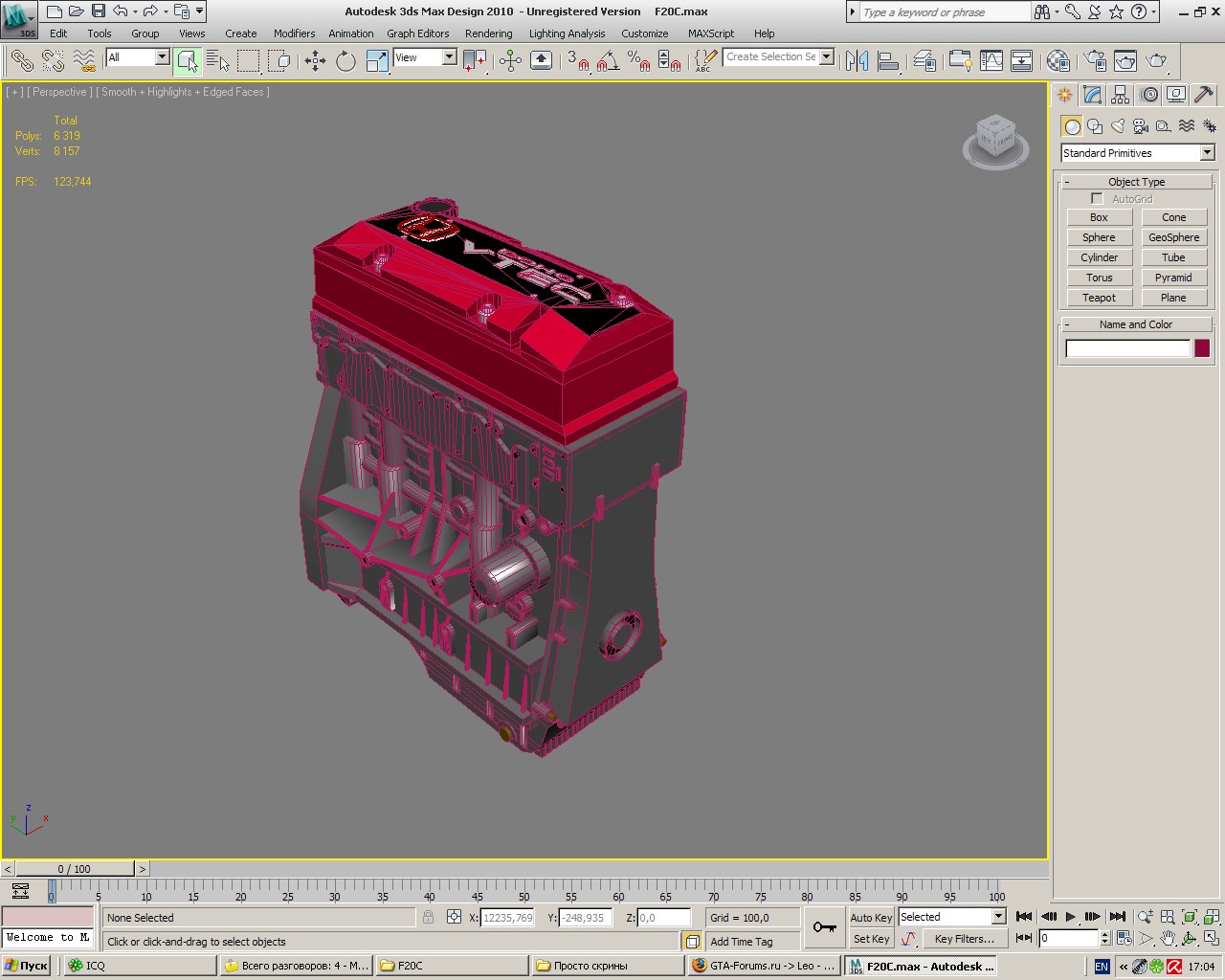The image size is (1225, 980).
Task: Open the F20C folder in the taskbar
Action: [451, 966]
